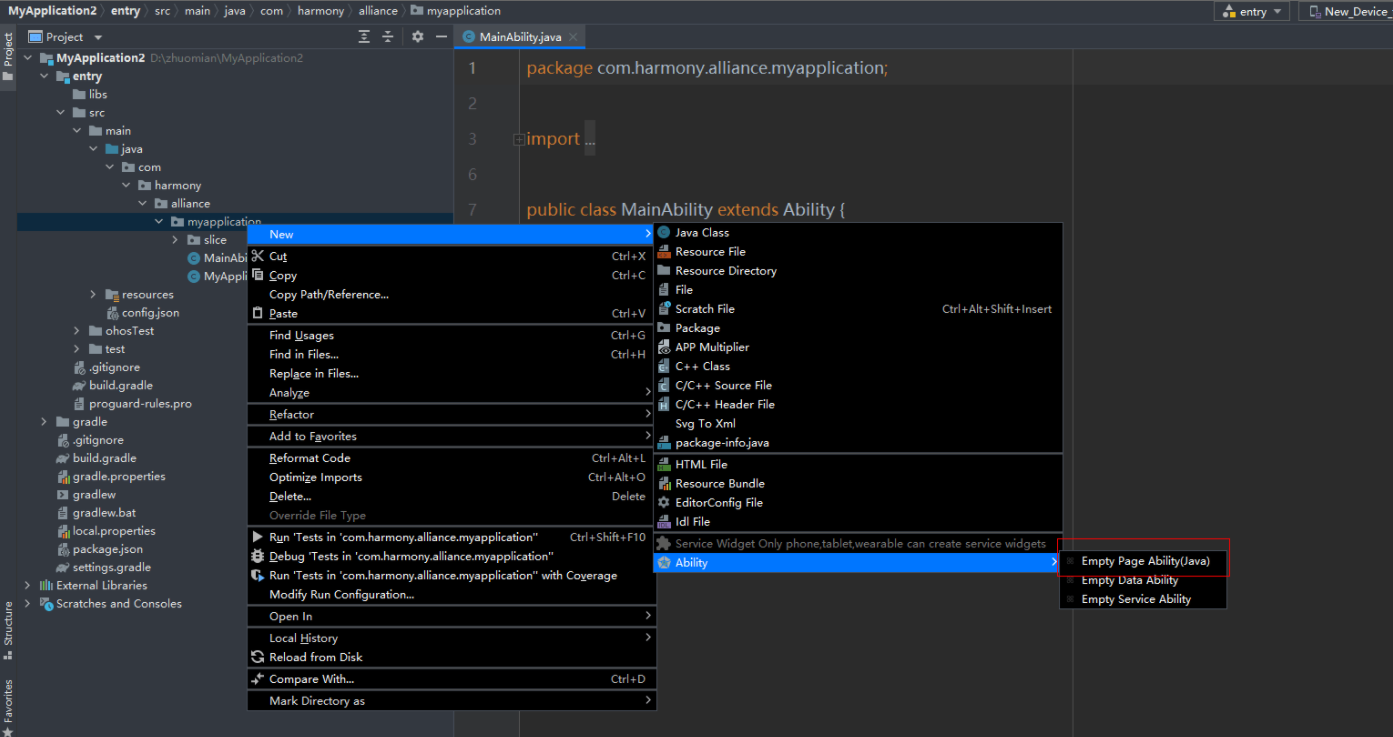Expand Scratches and Consoles node

(x=28, y=604)
